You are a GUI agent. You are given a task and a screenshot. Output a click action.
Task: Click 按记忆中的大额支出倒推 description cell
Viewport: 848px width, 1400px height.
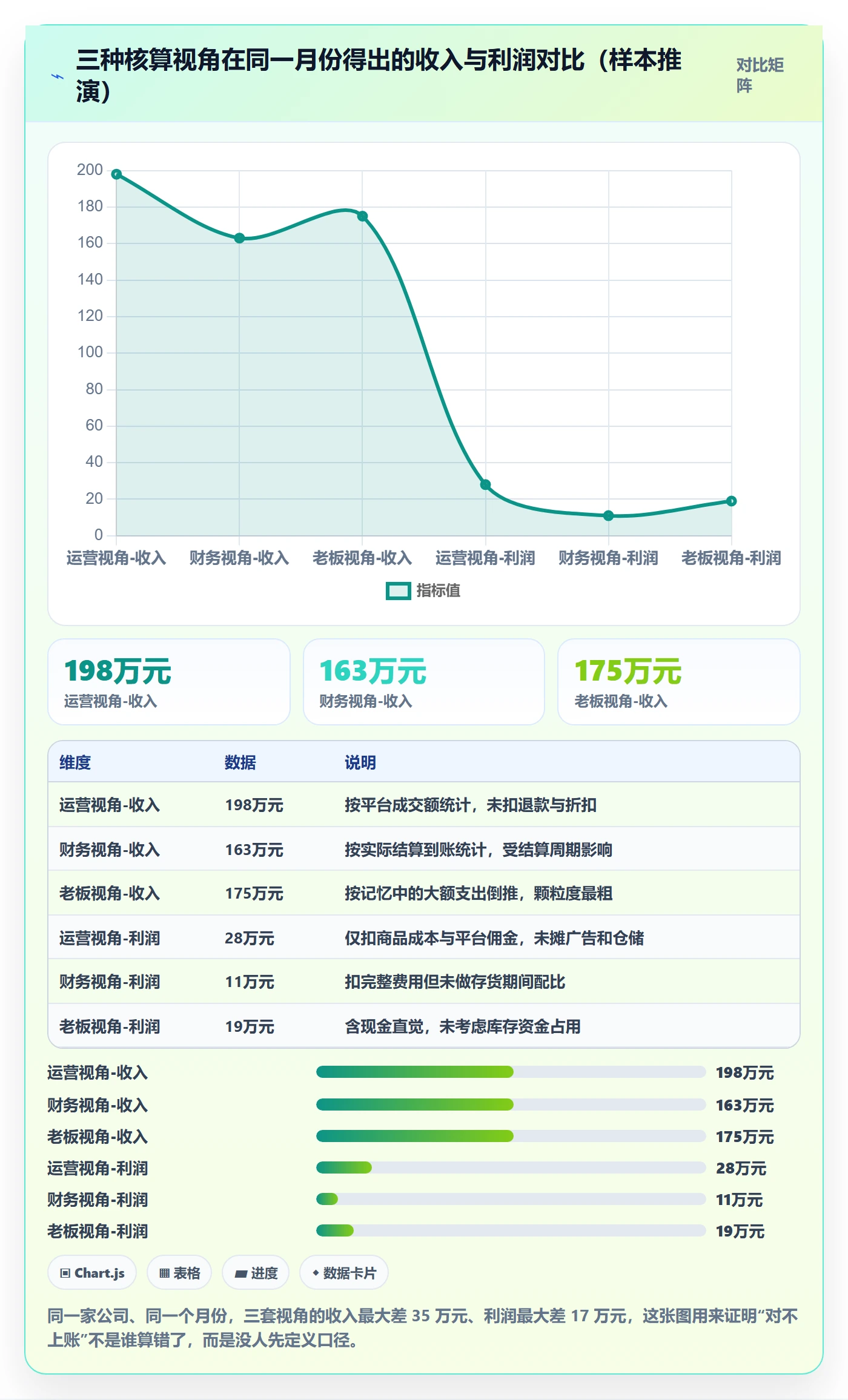click(x=479, y=894)
